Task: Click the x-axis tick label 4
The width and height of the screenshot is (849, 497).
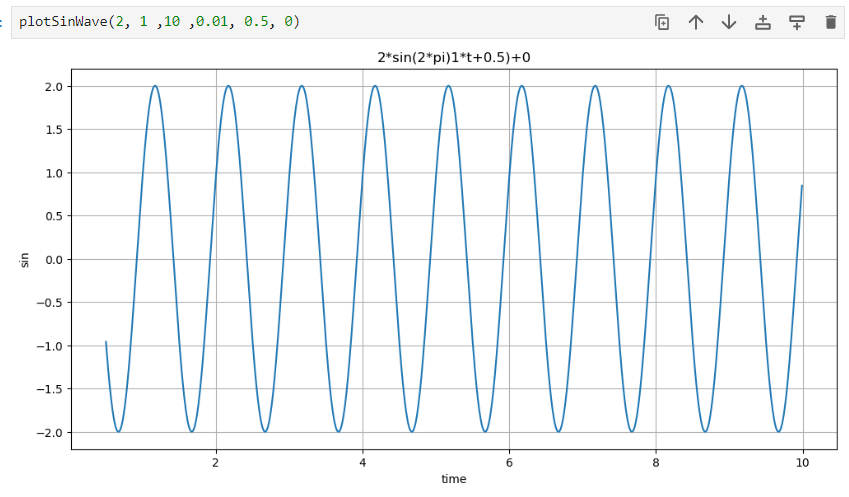Action: [362, 462]
